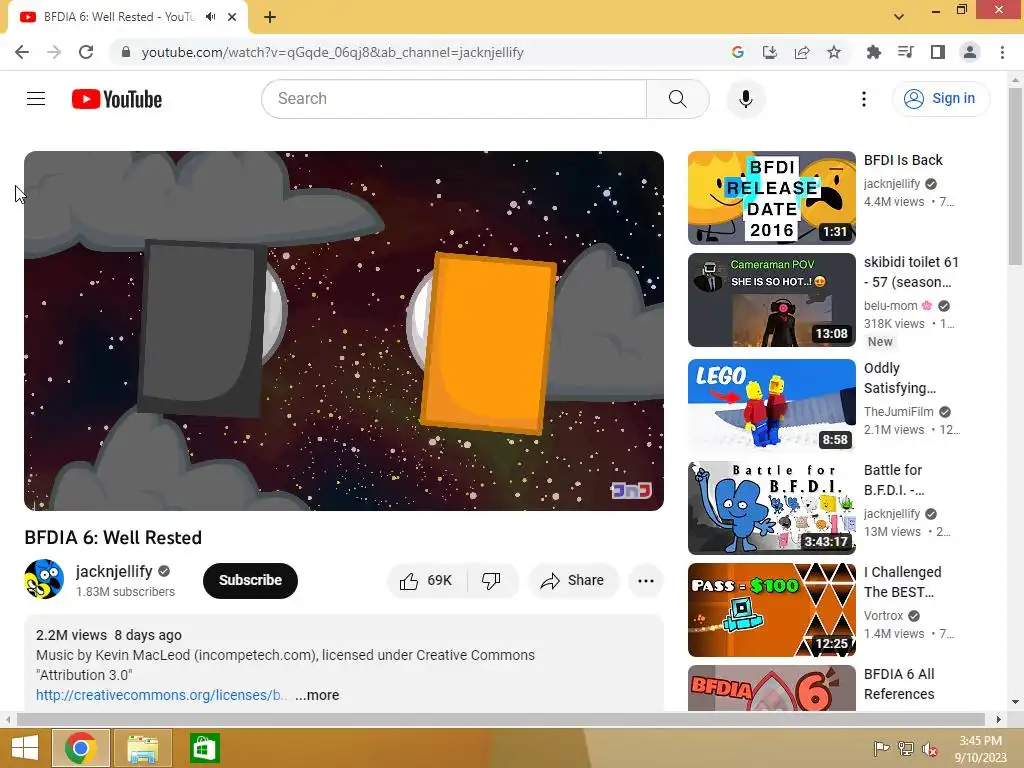Click the address bar URL
Viewport: 1024px width, 768px height.
(x=332, y=52)
